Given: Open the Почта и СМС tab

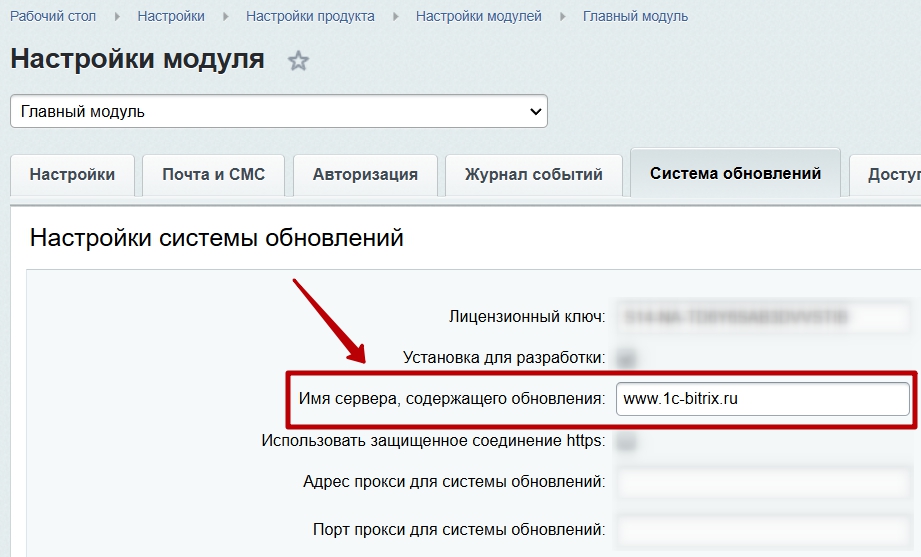Looking at the screenshot, I should [214, 175].
